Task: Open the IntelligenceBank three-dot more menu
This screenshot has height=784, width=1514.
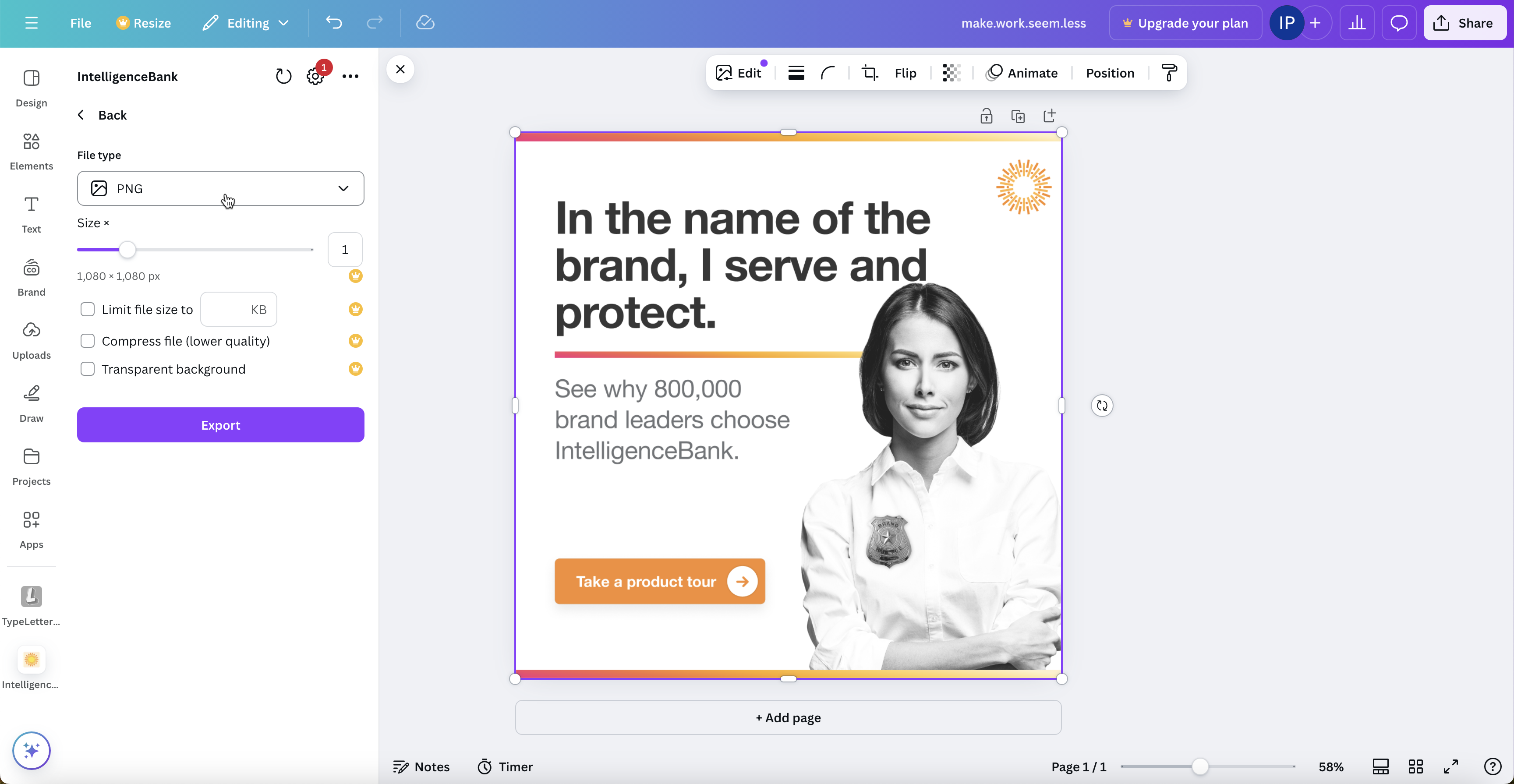Action: [350, 76]
